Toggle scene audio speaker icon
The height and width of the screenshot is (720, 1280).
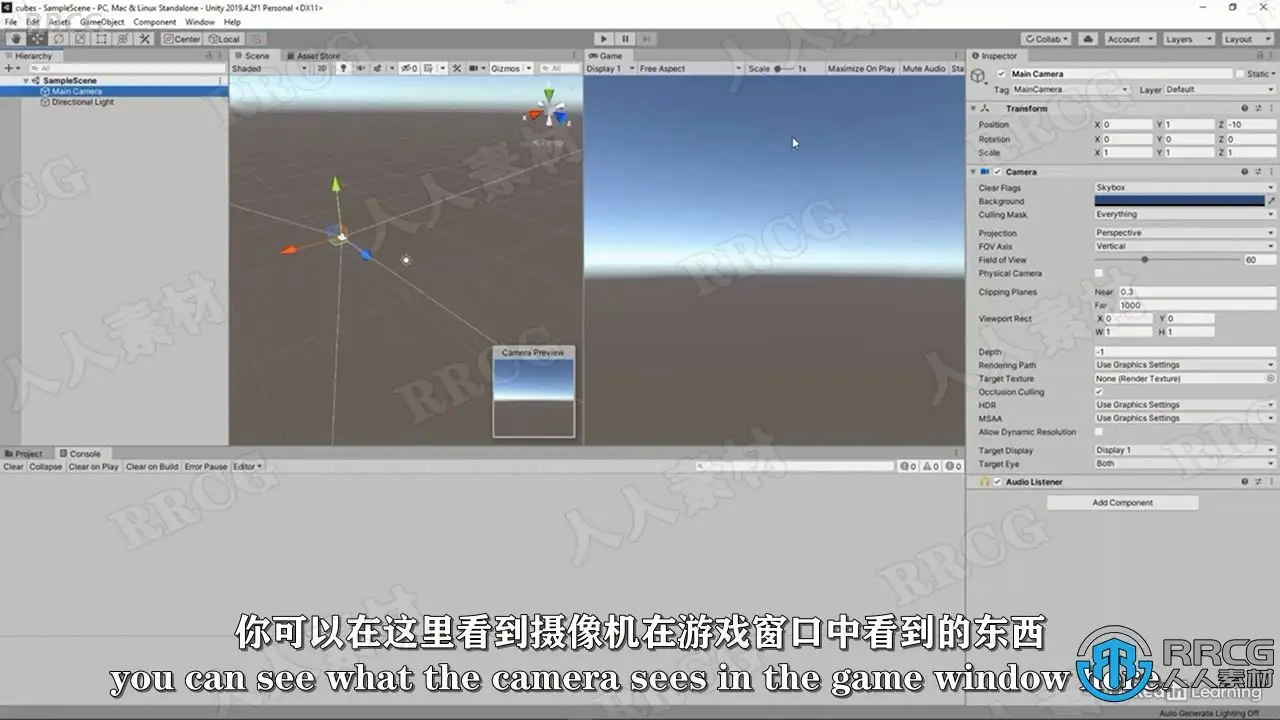pyautogui.click(x=360, y=68)
